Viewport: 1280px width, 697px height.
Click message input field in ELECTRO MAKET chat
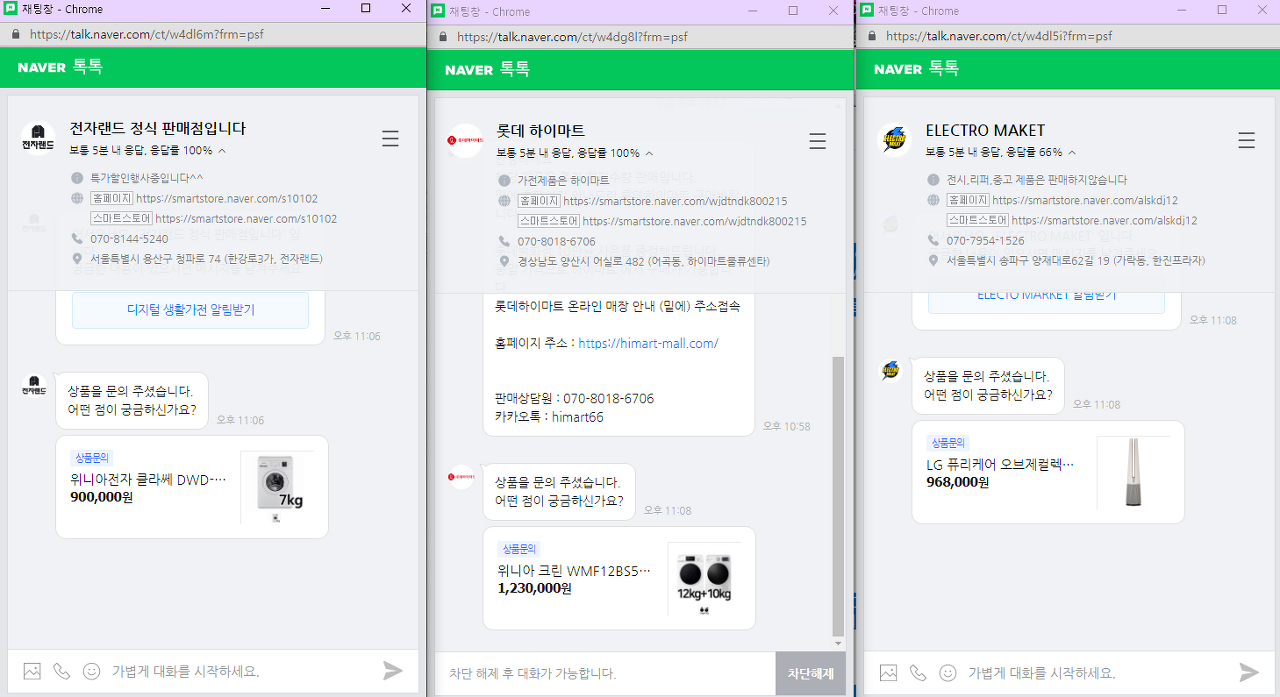pos(1098,672)
